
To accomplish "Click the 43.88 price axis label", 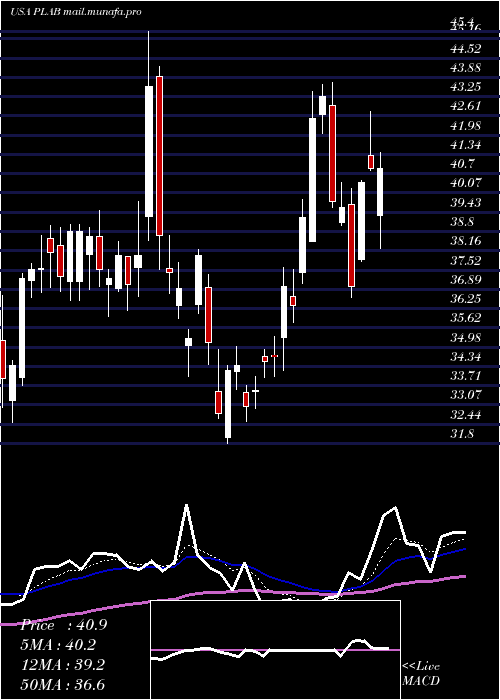I will pos(466,68).
